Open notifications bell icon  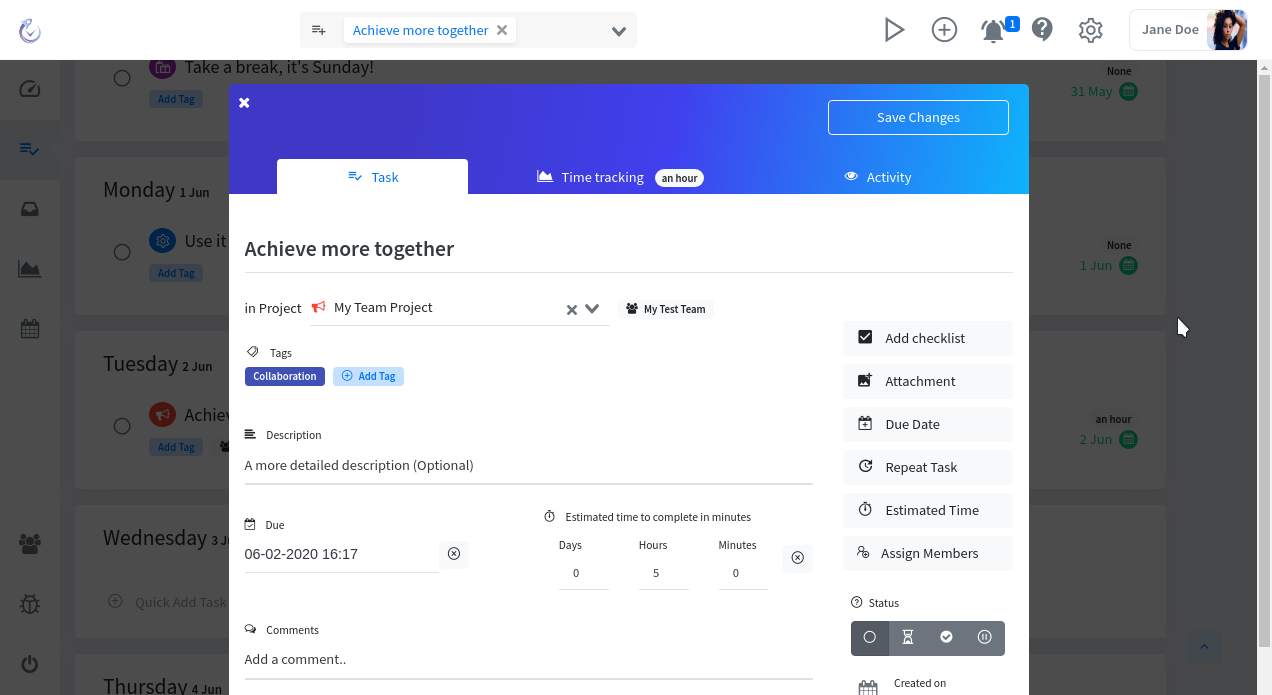[x=993, y=30]
